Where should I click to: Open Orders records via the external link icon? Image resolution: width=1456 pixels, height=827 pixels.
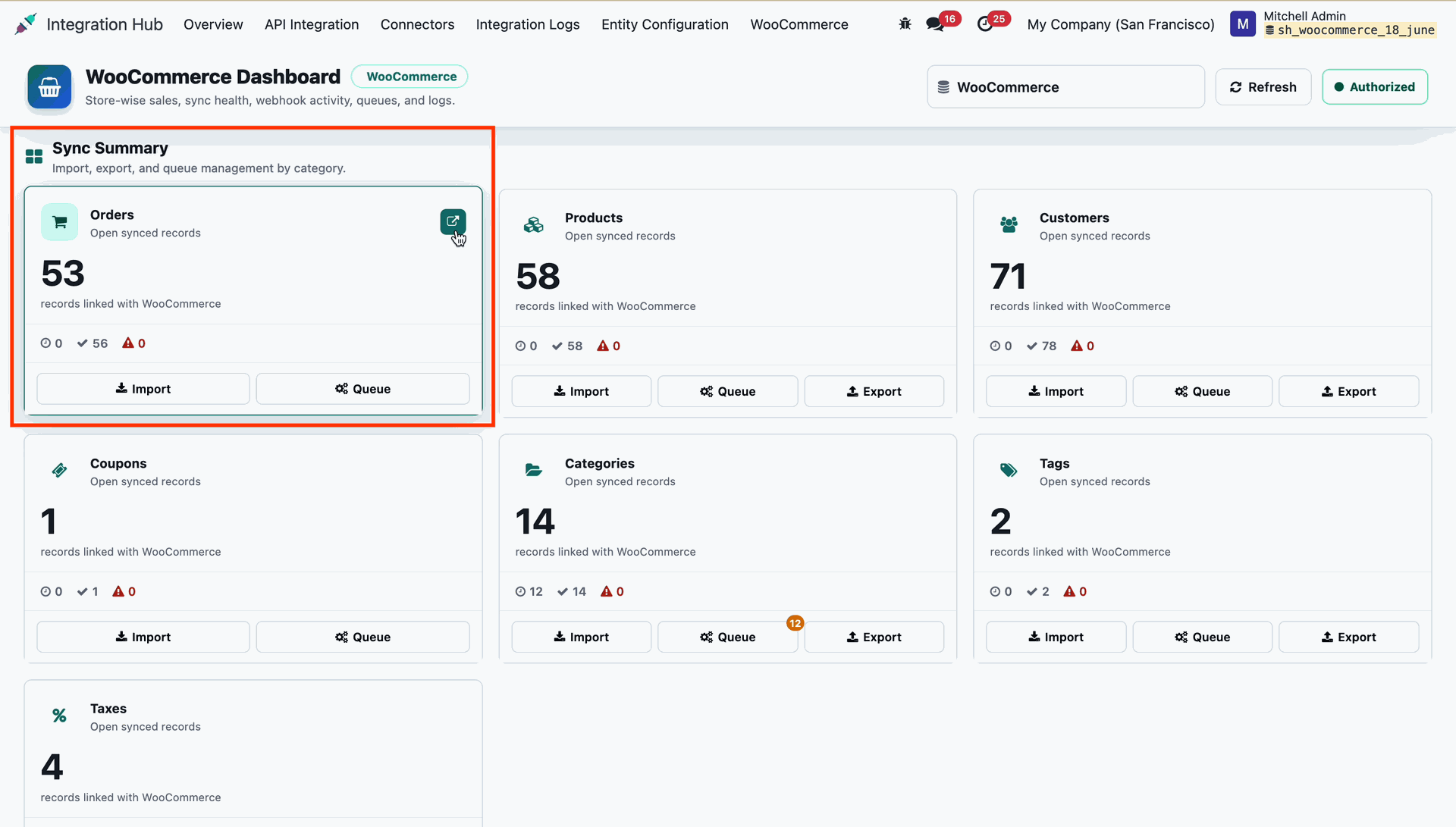pyautogui.click(x=453, y=221)
